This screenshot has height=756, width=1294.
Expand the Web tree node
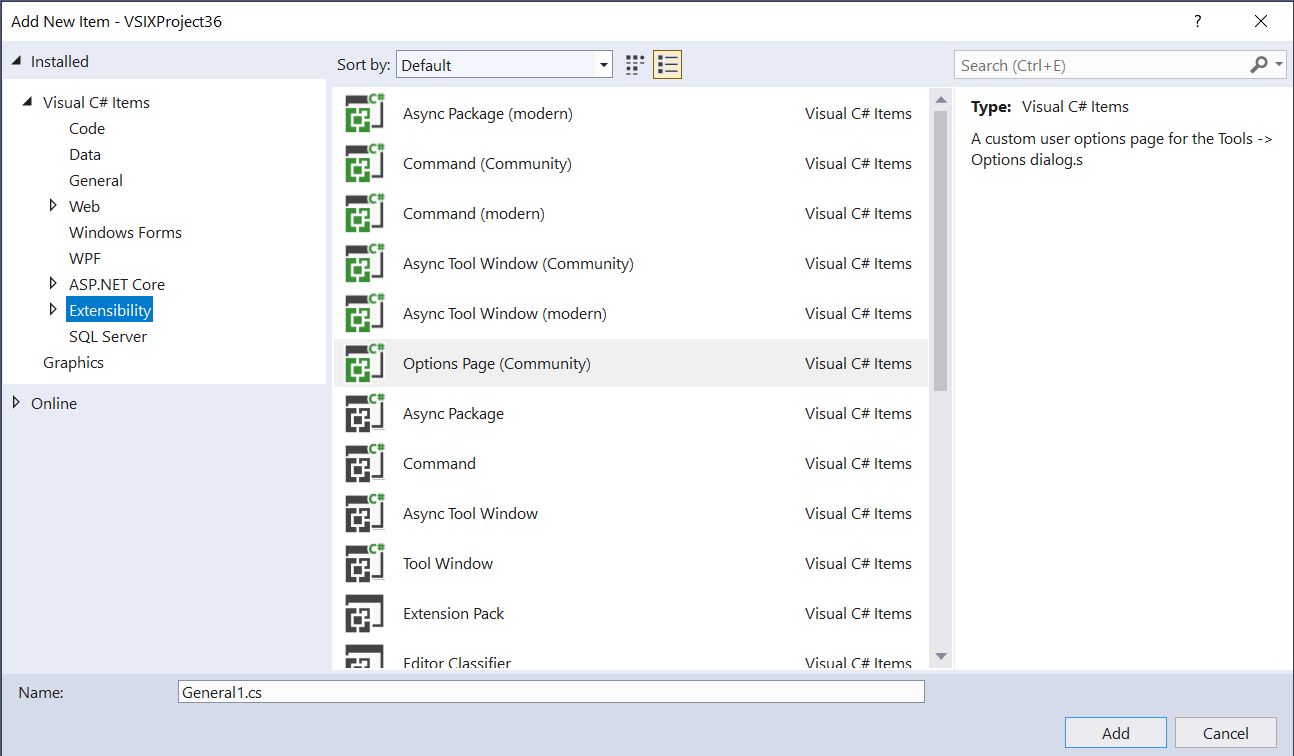[x=53, y=206]
